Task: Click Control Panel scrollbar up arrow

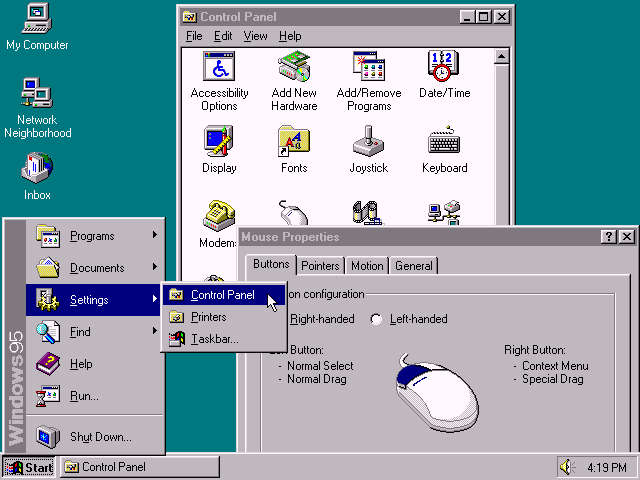Action: click(501, 56)
